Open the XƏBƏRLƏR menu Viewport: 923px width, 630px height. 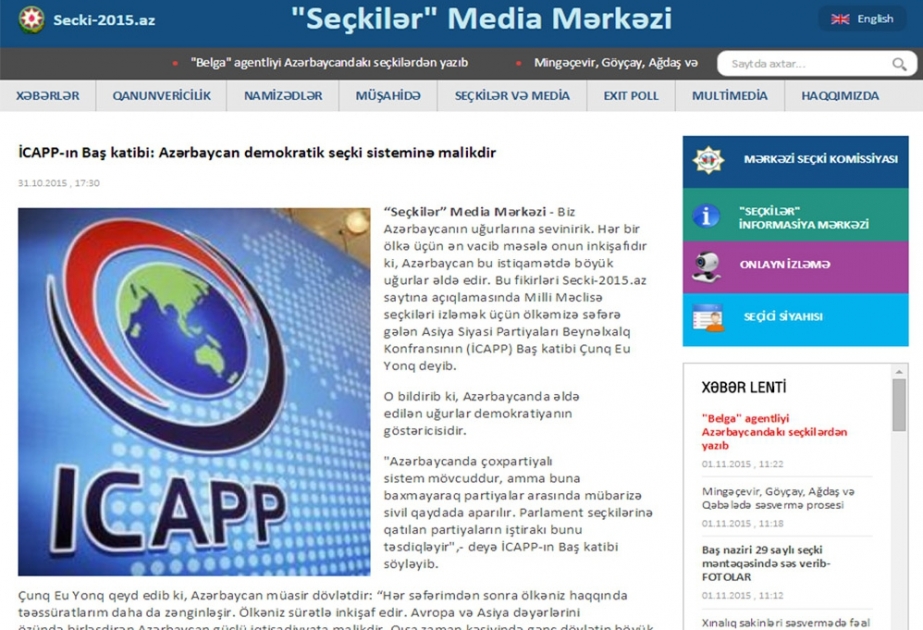click(48, 96)
